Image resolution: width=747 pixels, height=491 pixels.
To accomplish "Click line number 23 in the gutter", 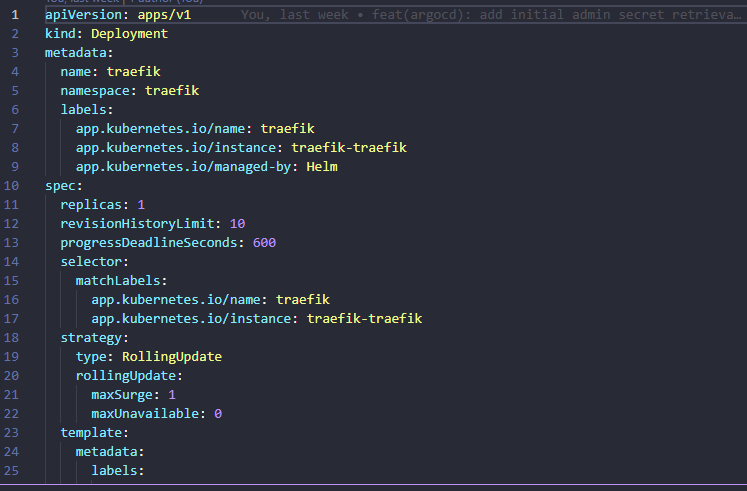I will tap(11, 432).
